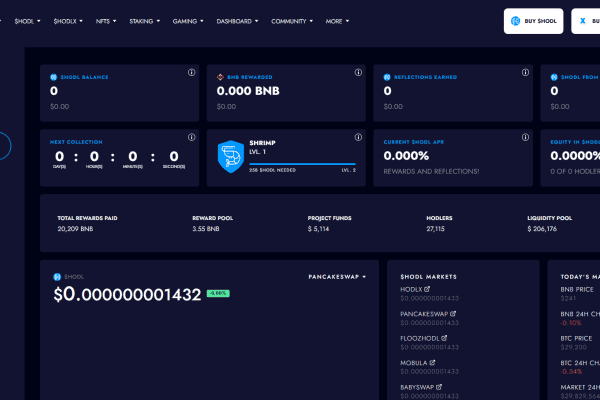Show info for Shrimp level card

click(358, 137)
